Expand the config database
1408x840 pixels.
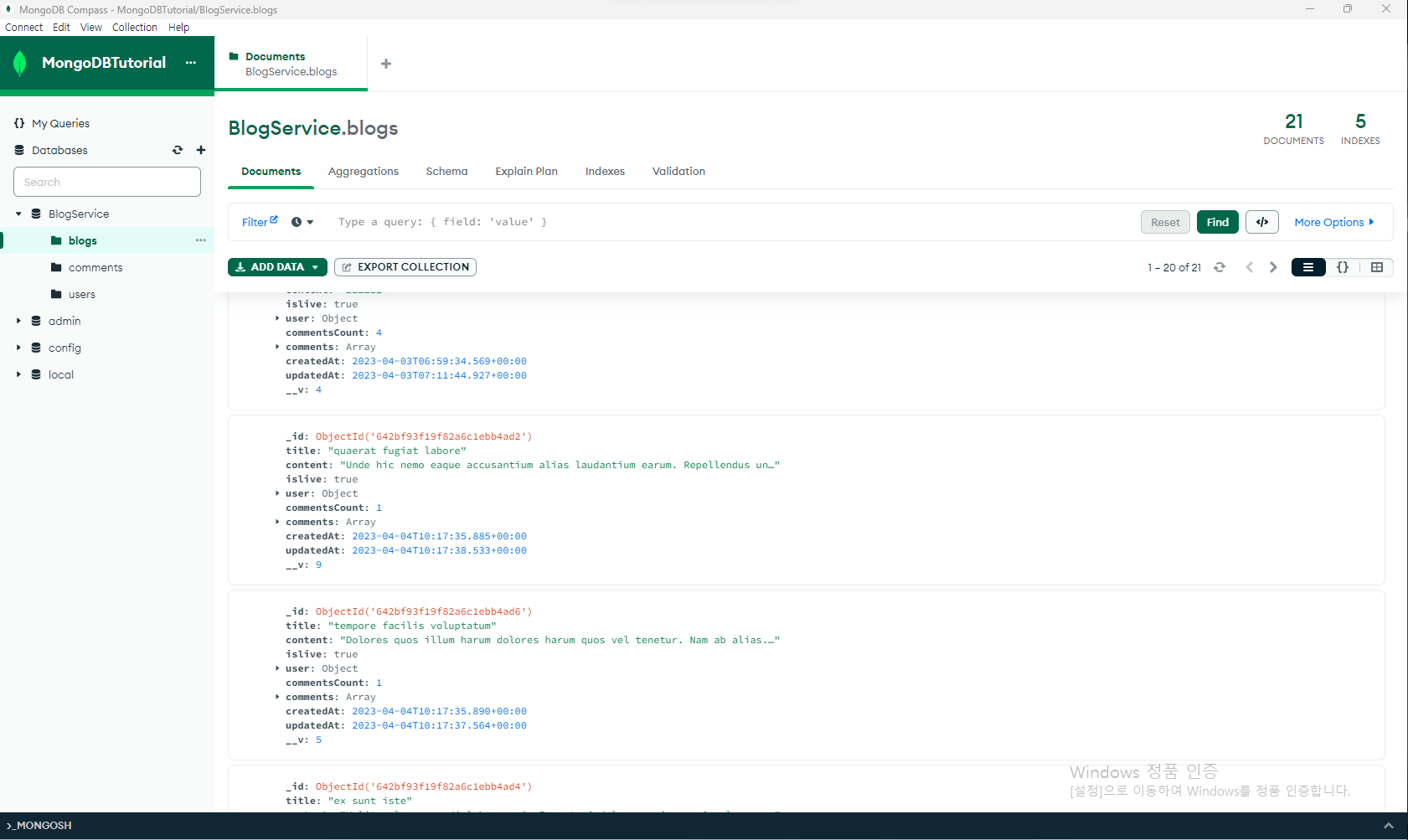(x=18, y=348)
